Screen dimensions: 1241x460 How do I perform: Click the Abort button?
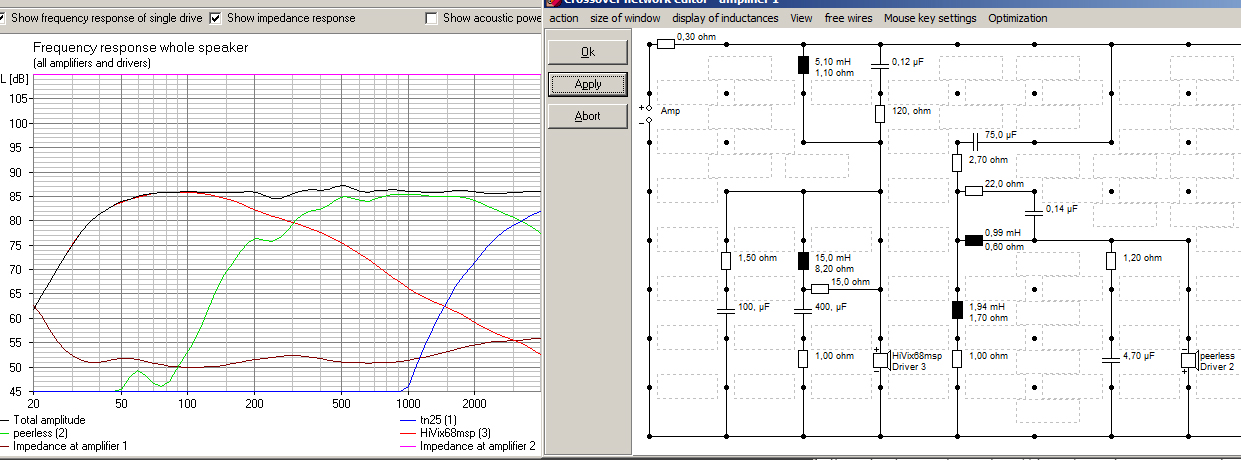(588, 116)
